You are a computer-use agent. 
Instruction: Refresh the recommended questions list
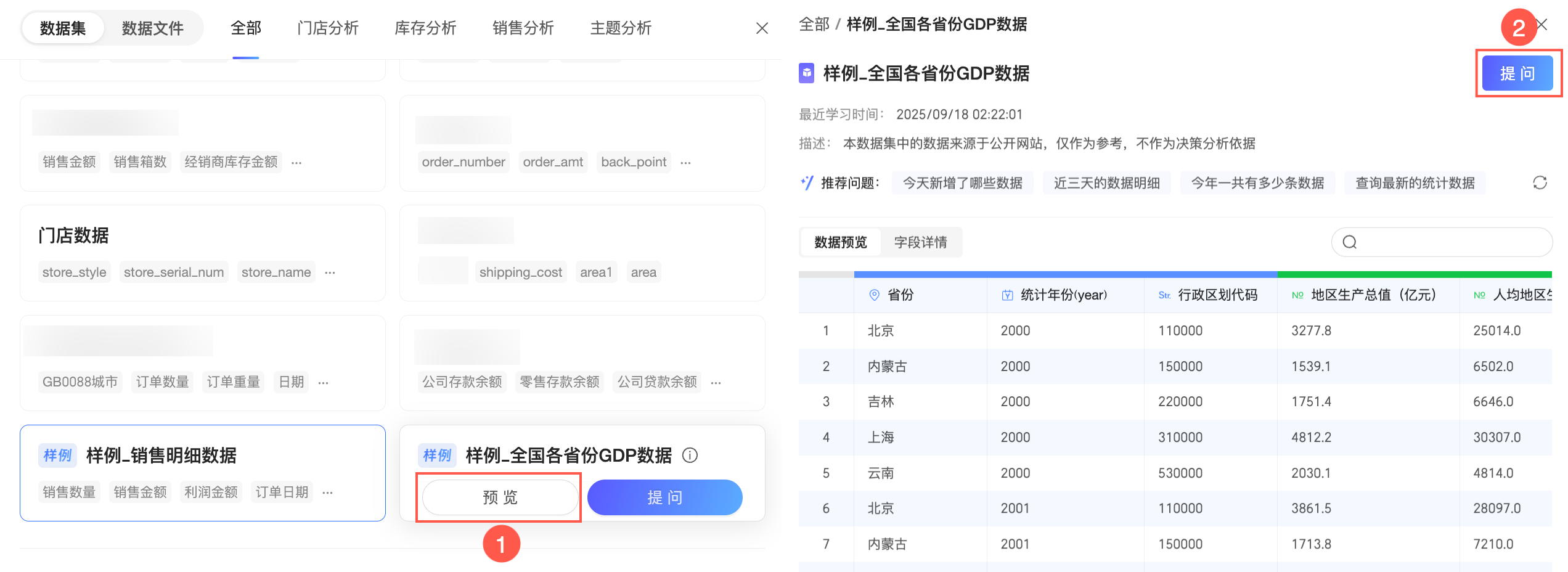click(x=1540, y=183)
